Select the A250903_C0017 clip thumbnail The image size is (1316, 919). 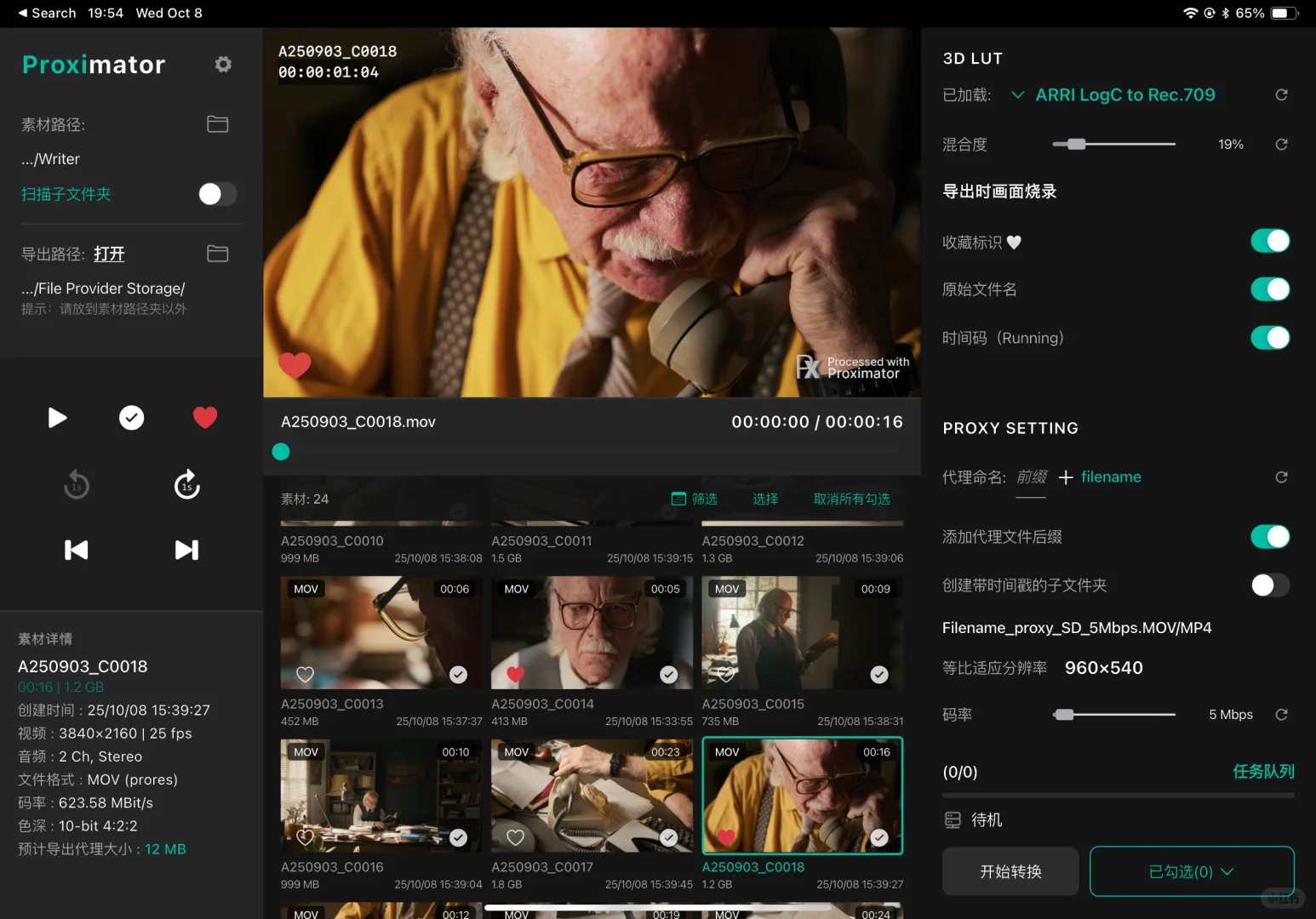592,796
